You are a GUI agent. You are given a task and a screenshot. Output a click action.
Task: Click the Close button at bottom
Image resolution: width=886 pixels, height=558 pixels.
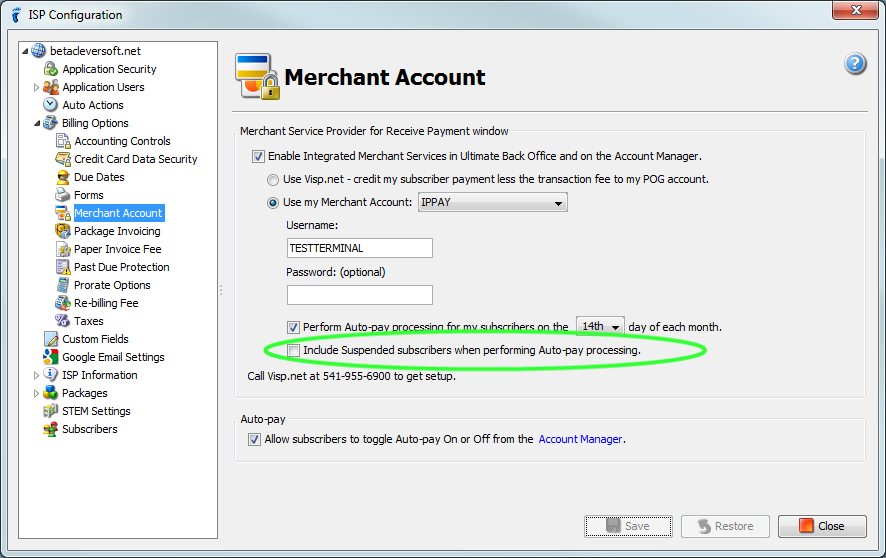pos(822,526)
